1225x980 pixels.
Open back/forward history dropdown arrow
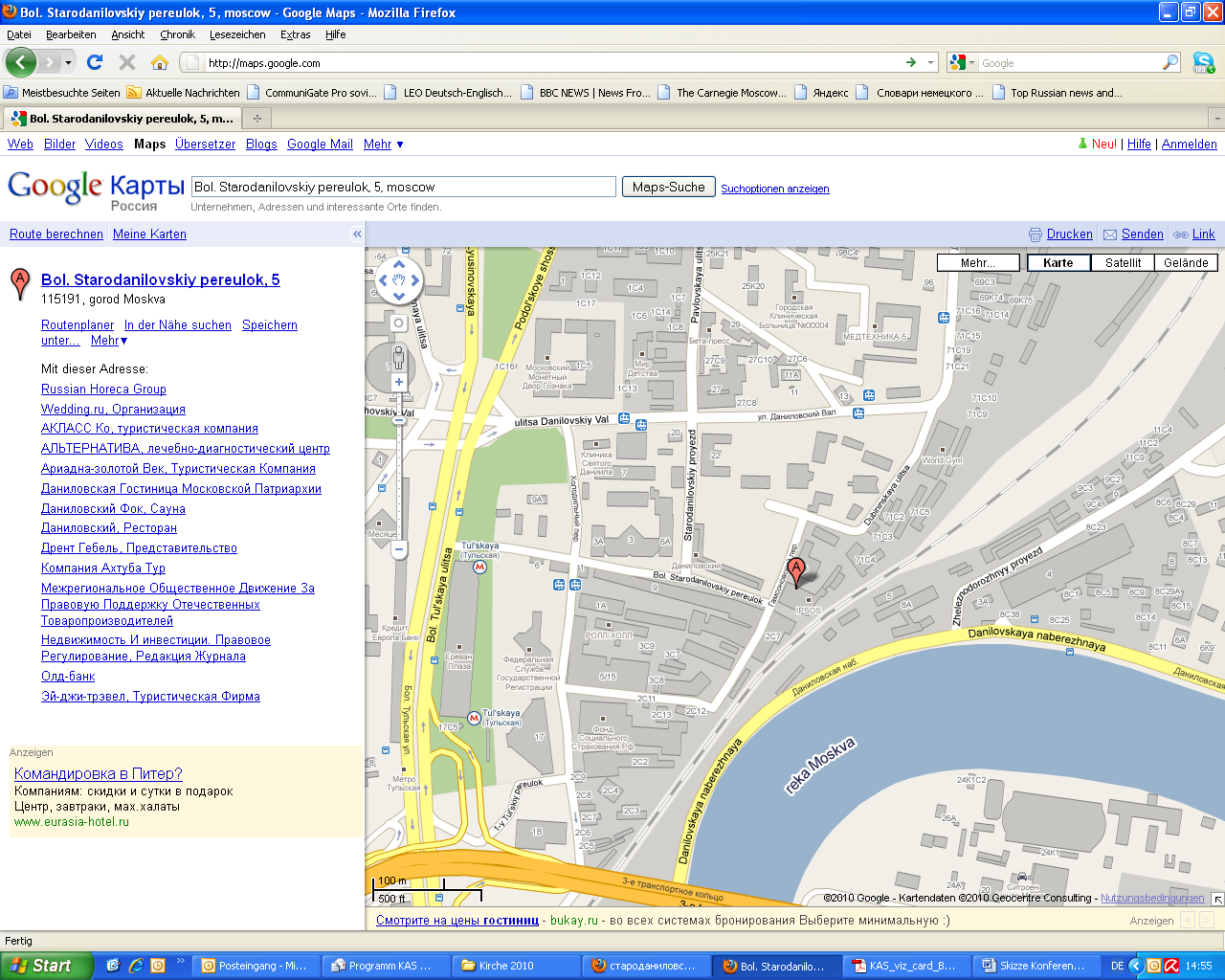tap(68, 63)
